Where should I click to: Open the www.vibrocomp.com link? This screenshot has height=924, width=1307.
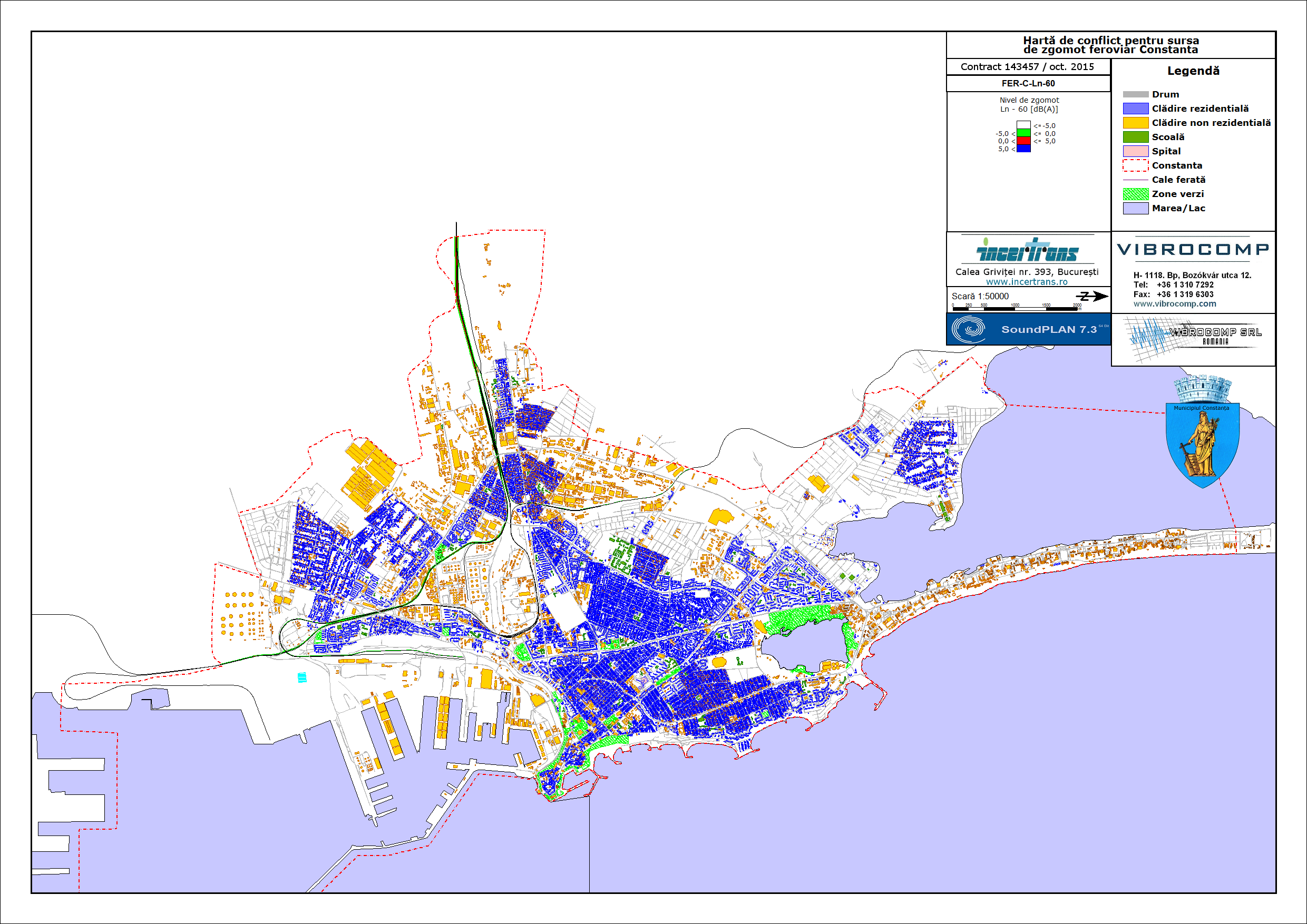coord(1174,304)
